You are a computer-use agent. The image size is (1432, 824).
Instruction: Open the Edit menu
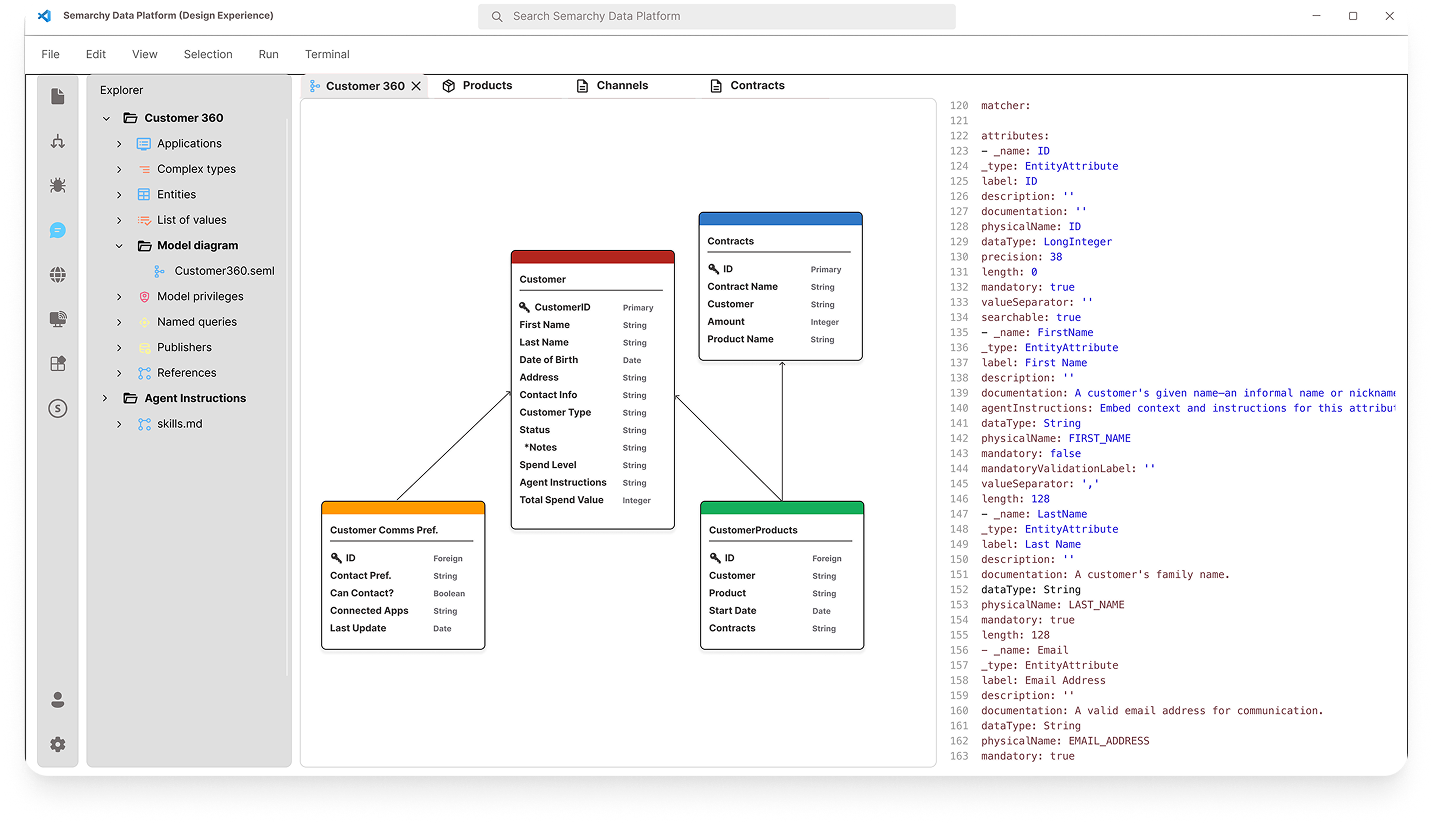[96, 54]
